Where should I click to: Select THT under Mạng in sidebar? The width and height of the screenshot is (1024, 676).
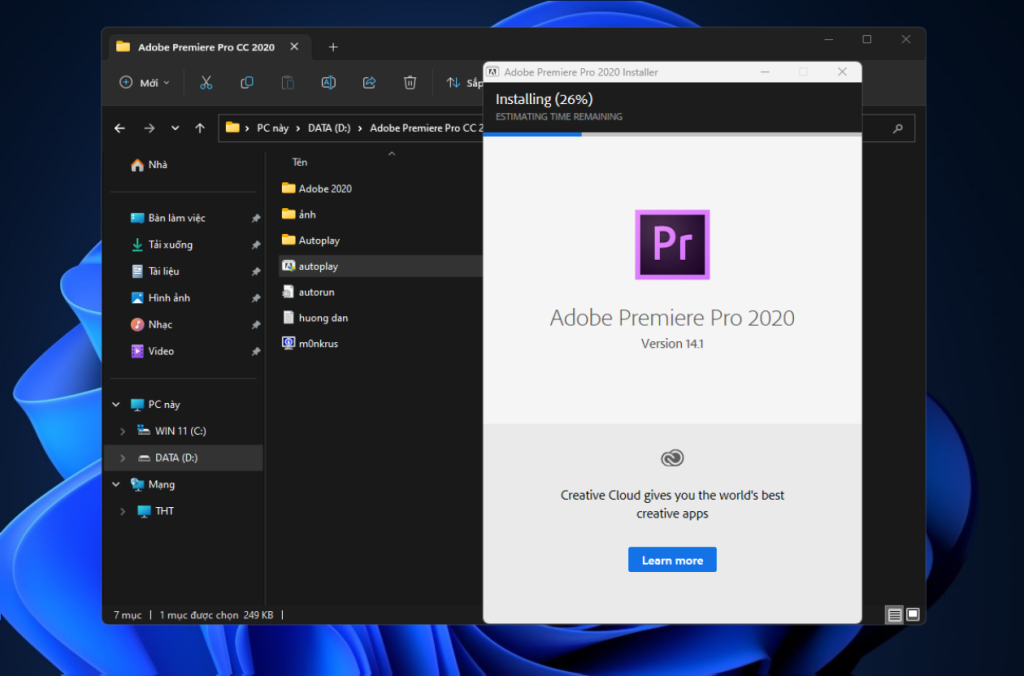tap(155, 511)
